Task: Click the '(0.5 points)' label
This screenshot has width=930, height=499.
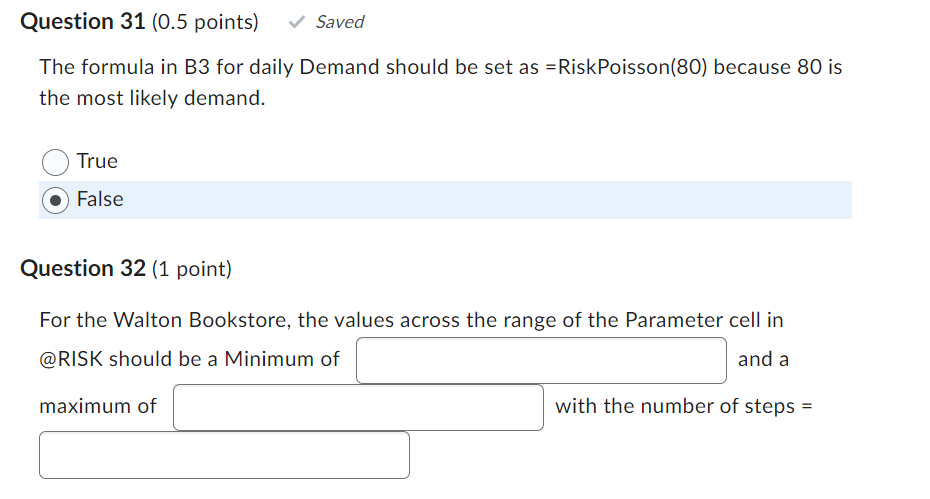Action: tap(204, 22)
